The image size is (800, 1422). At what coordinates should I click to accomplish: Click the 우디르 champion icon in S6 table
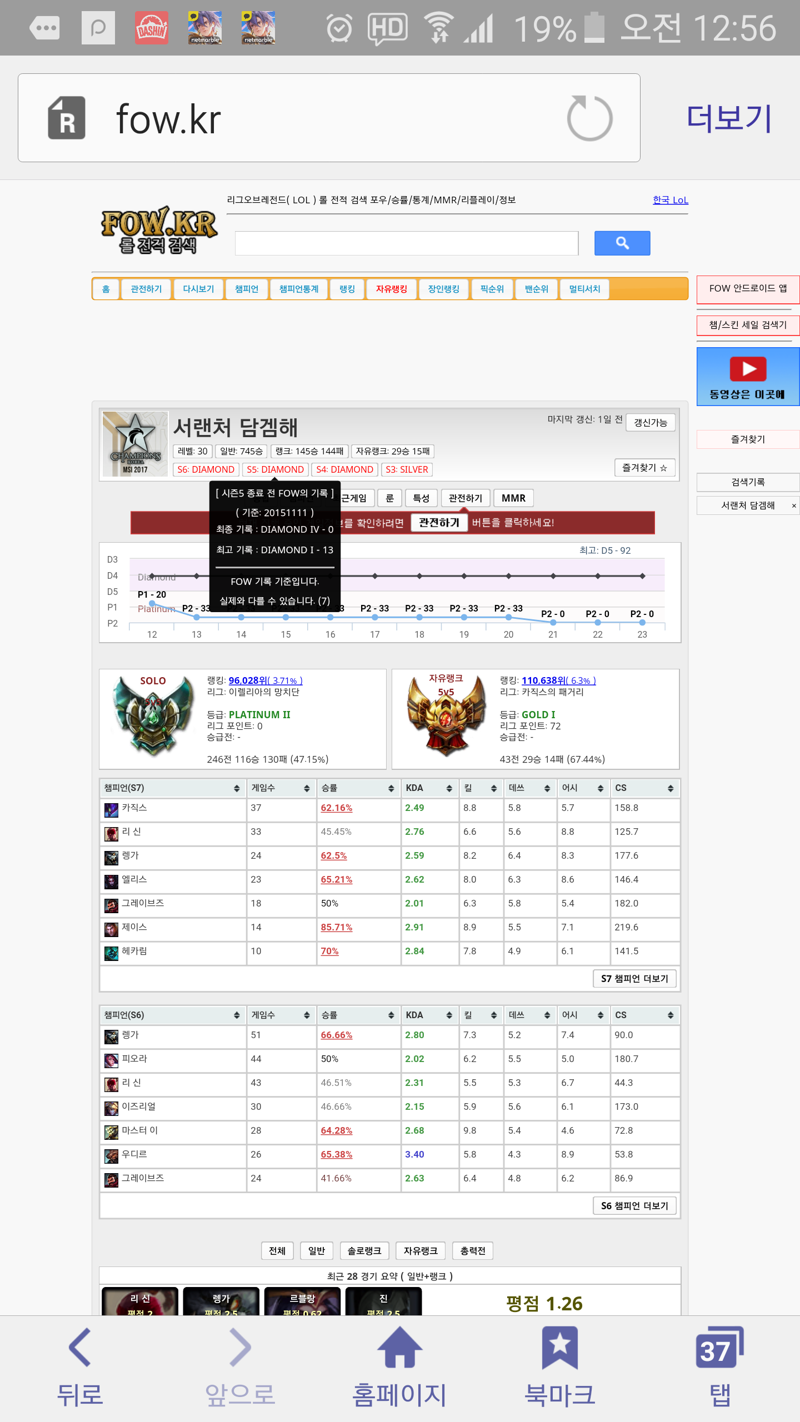(111, 1156)
